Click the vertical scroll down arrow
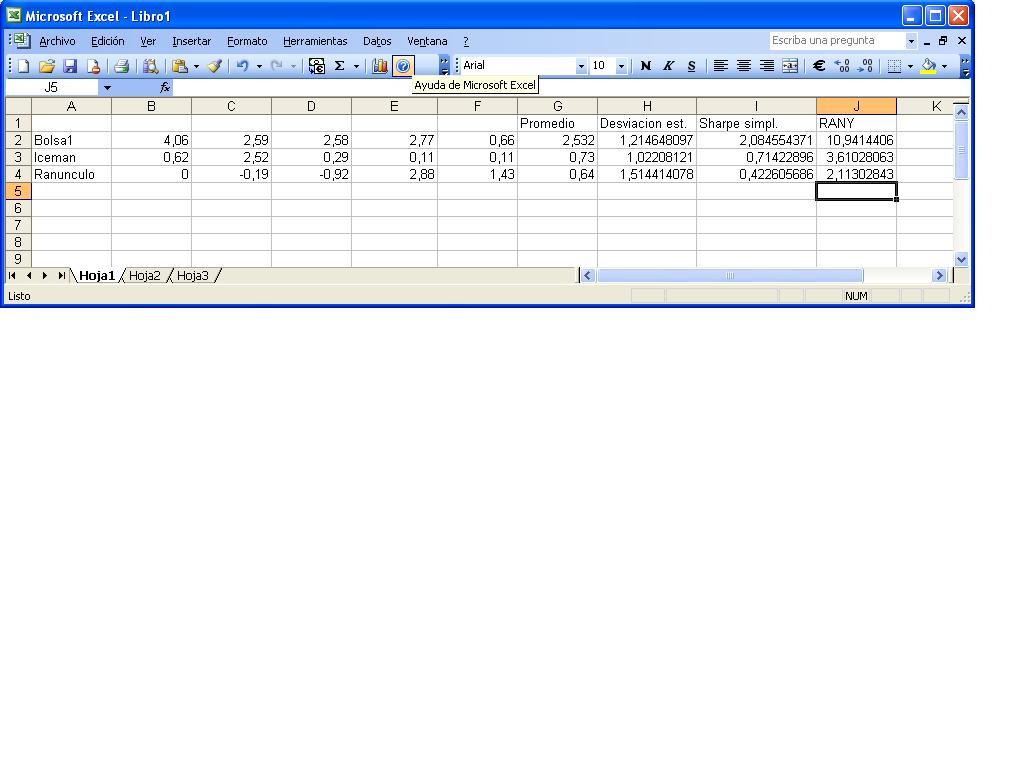Image resolution: width=1024 pixels, height=768 pixels. [961, 259]
